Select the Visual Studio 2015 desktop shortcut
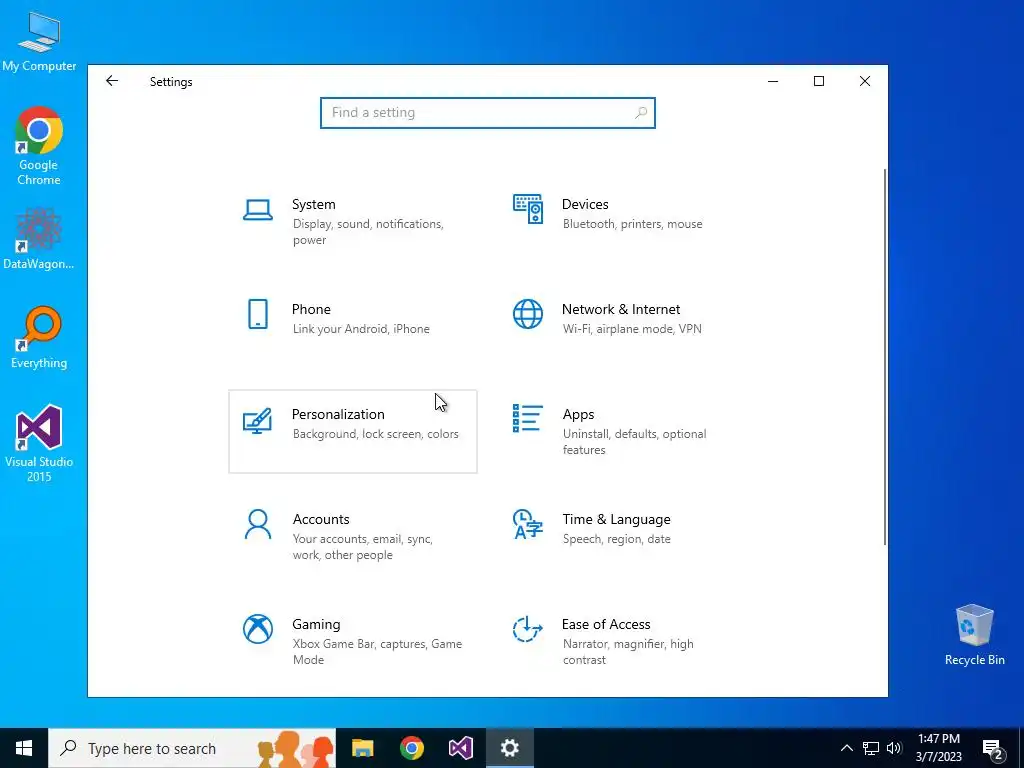 (39, 443)
